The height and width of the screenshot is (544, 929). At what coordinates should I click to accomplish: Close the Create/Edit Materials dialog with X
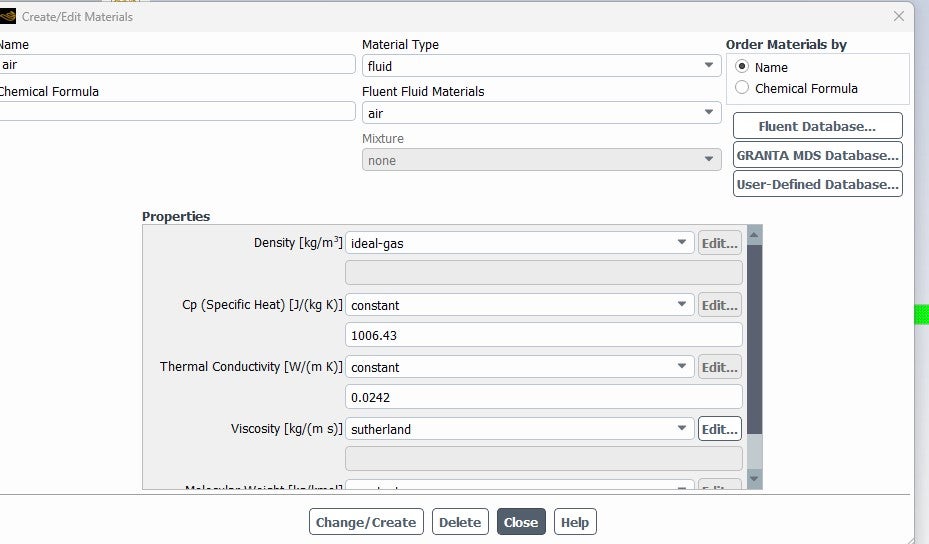899,17
